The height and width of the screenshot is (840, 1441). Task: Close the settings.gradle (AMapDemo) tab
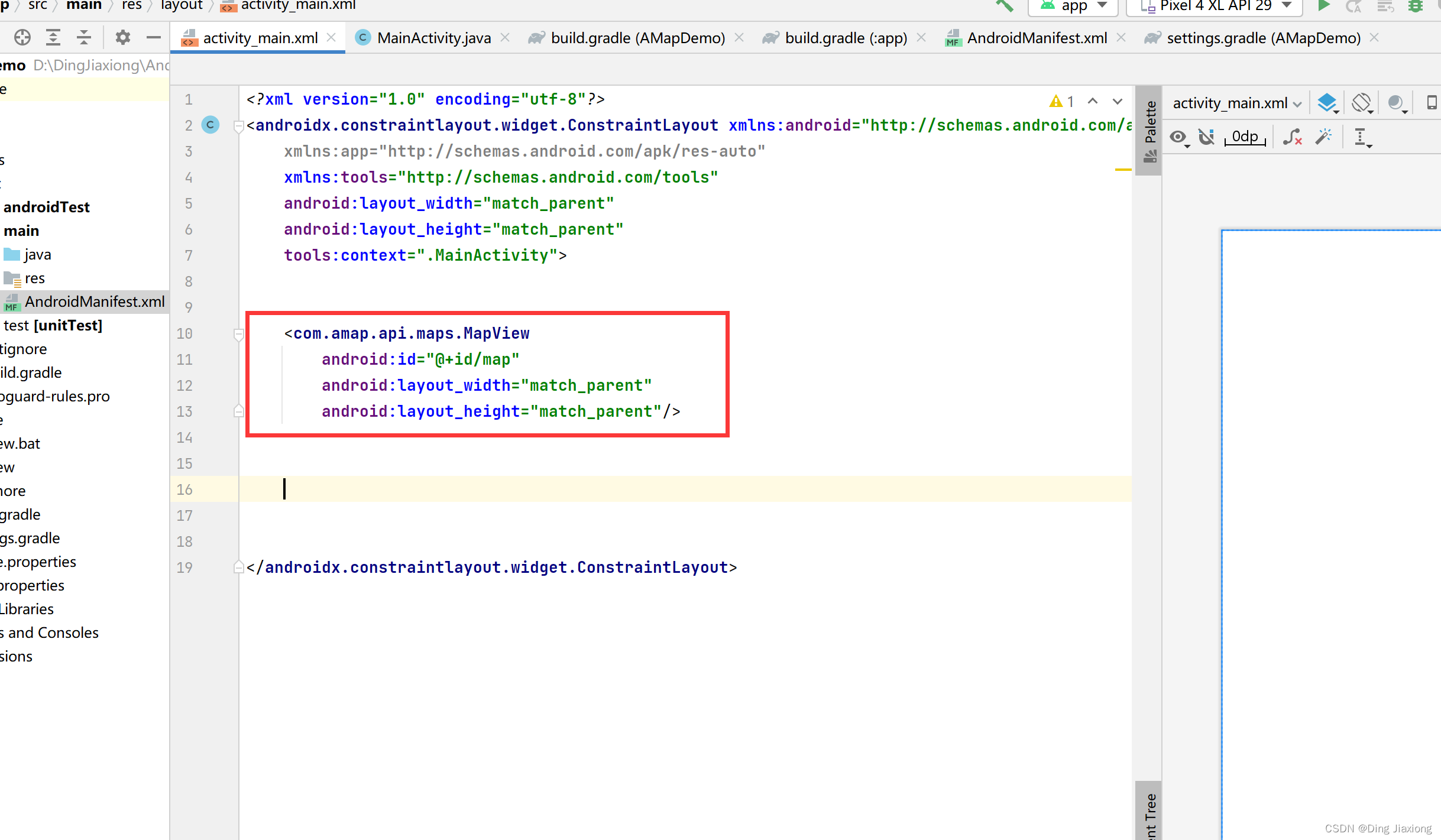point(1374,38)
